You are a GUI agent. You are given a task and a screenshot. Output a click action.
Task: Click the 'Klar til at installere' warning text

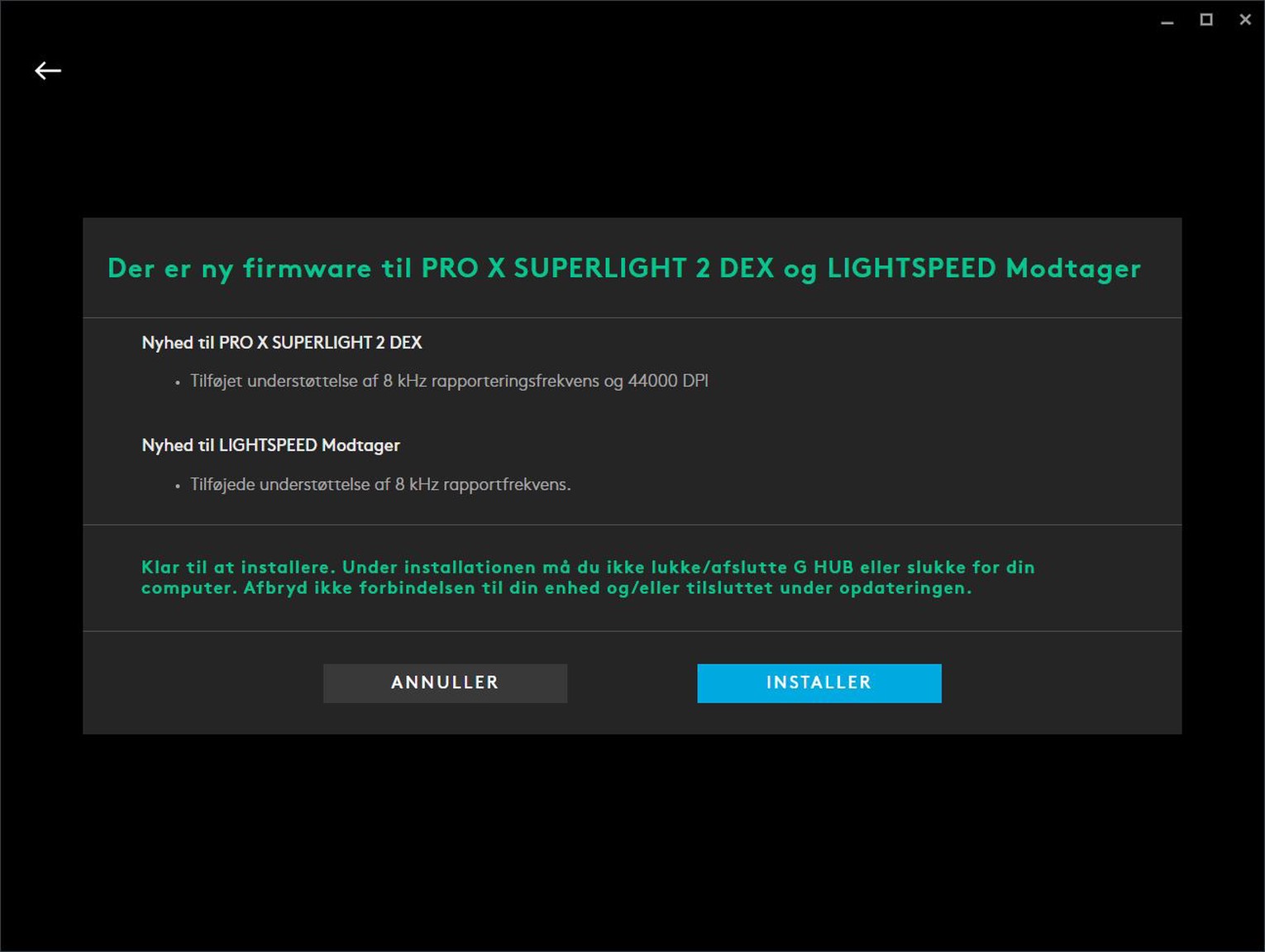coord(588,578)
